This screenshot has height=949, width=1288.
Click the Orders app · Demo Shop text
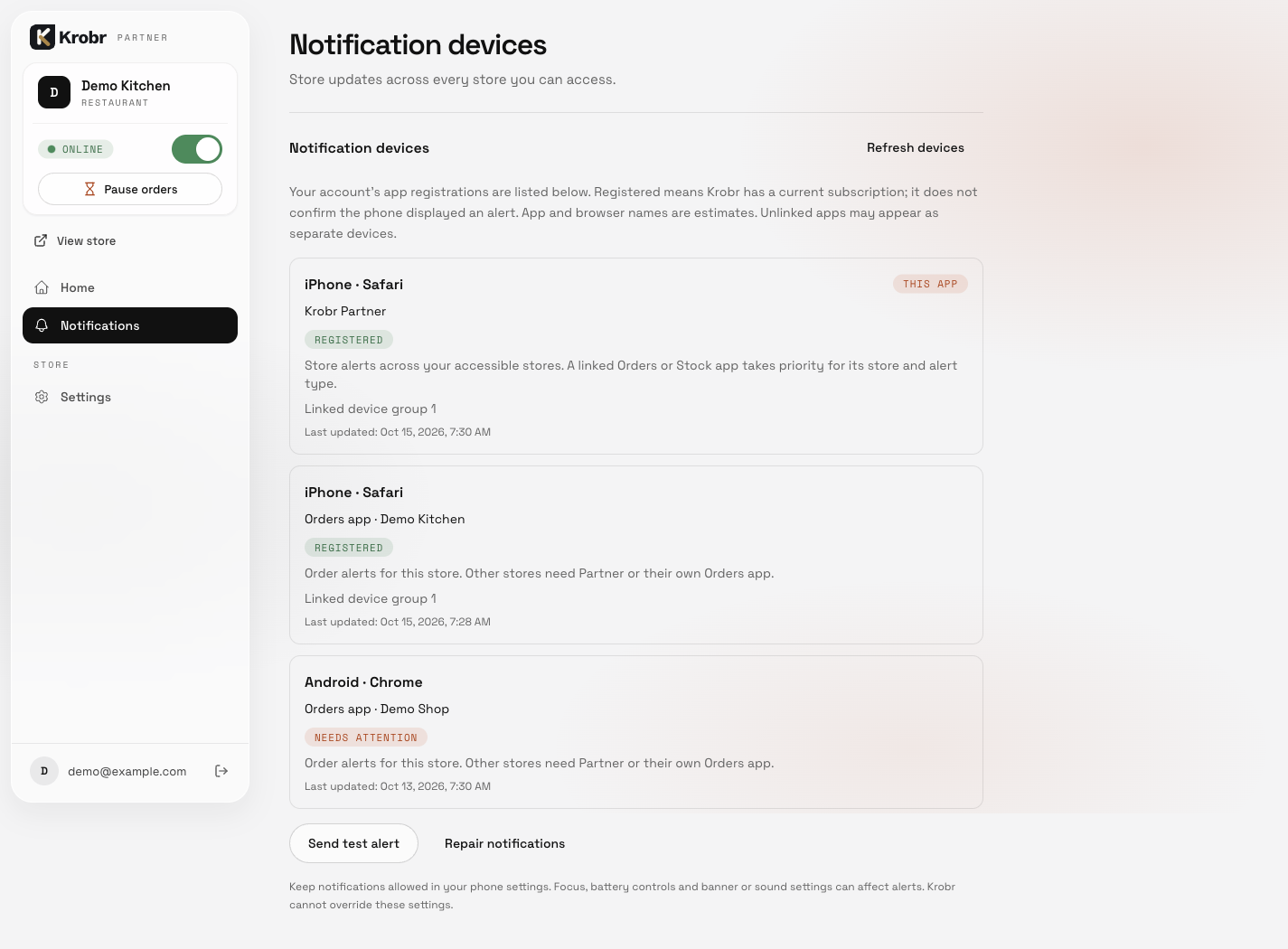click(377, 709)
